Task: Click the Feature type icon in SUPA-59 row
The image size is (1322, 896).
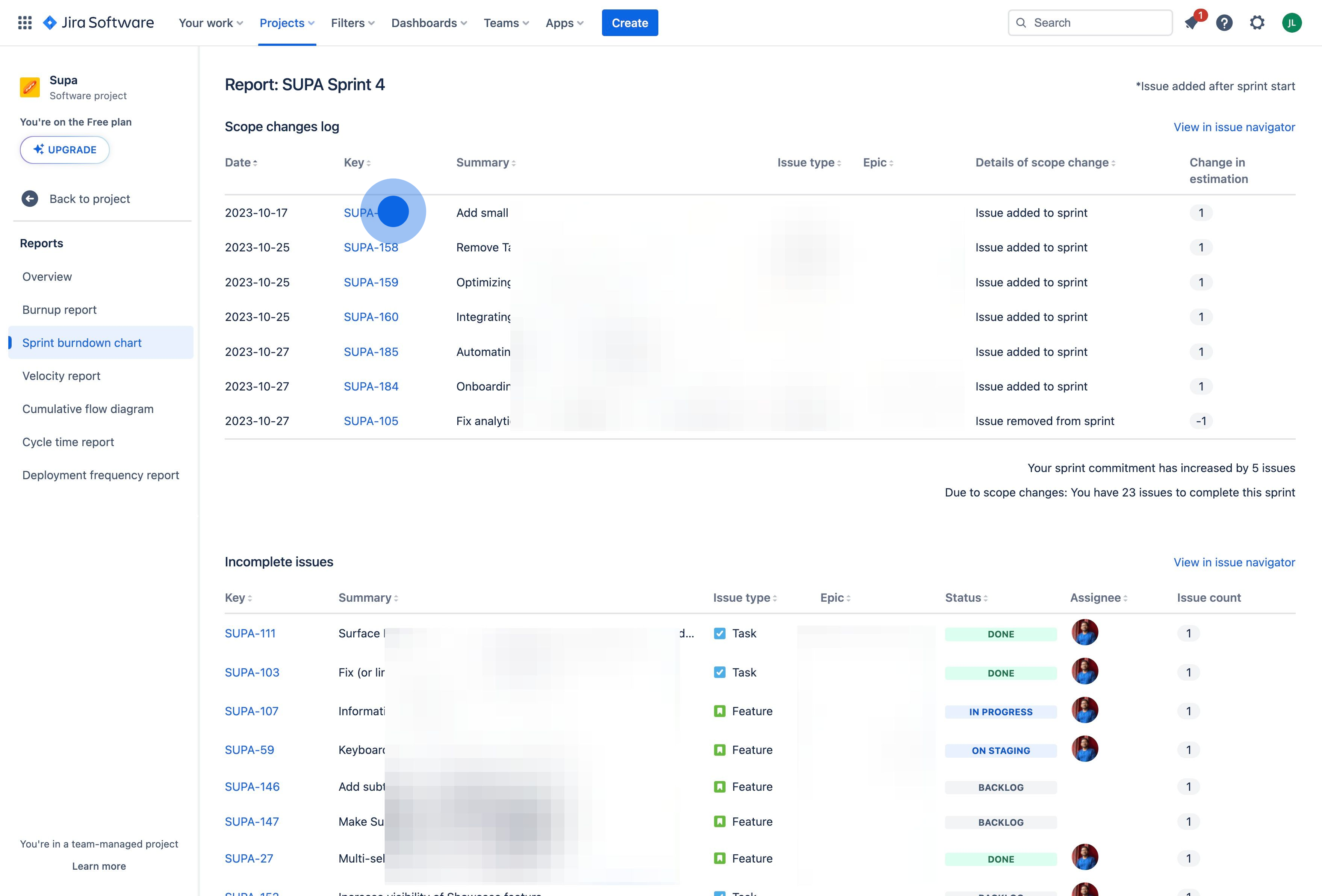Action: 720,750
